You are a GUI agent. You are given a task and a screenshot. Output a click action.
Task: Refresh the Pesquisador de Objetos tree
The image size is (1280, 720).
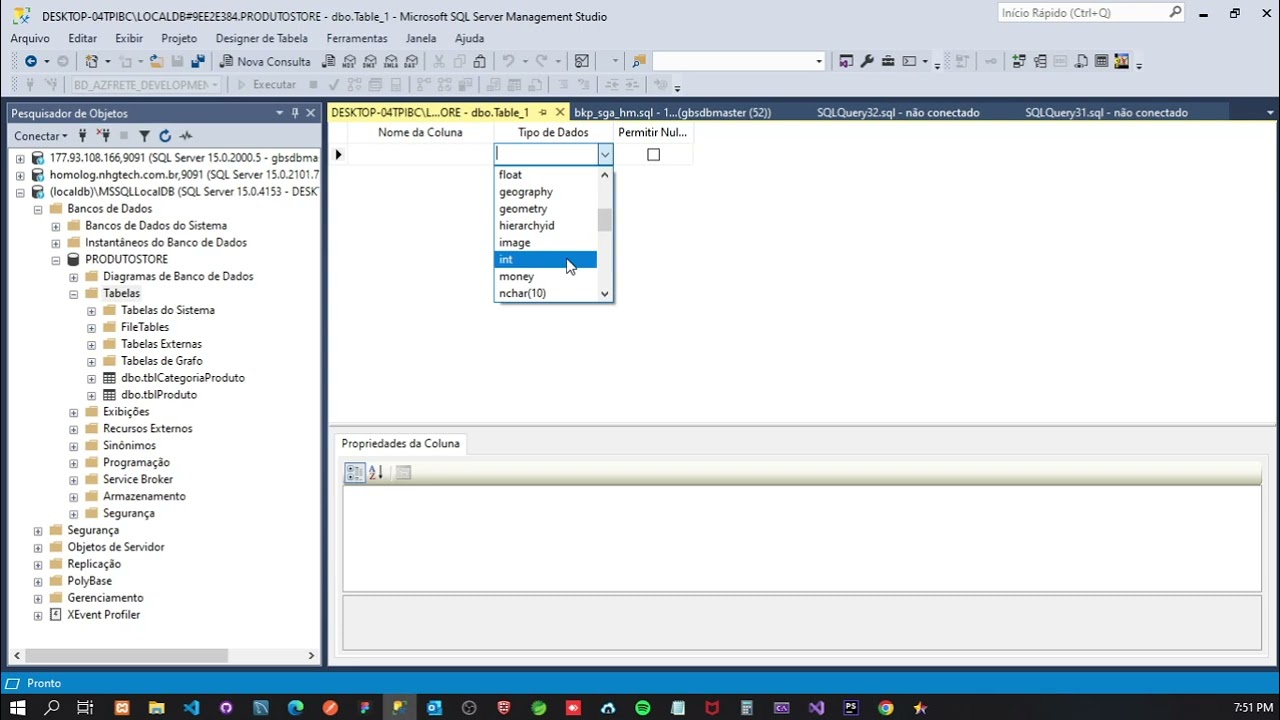click(x=165, y=136)
